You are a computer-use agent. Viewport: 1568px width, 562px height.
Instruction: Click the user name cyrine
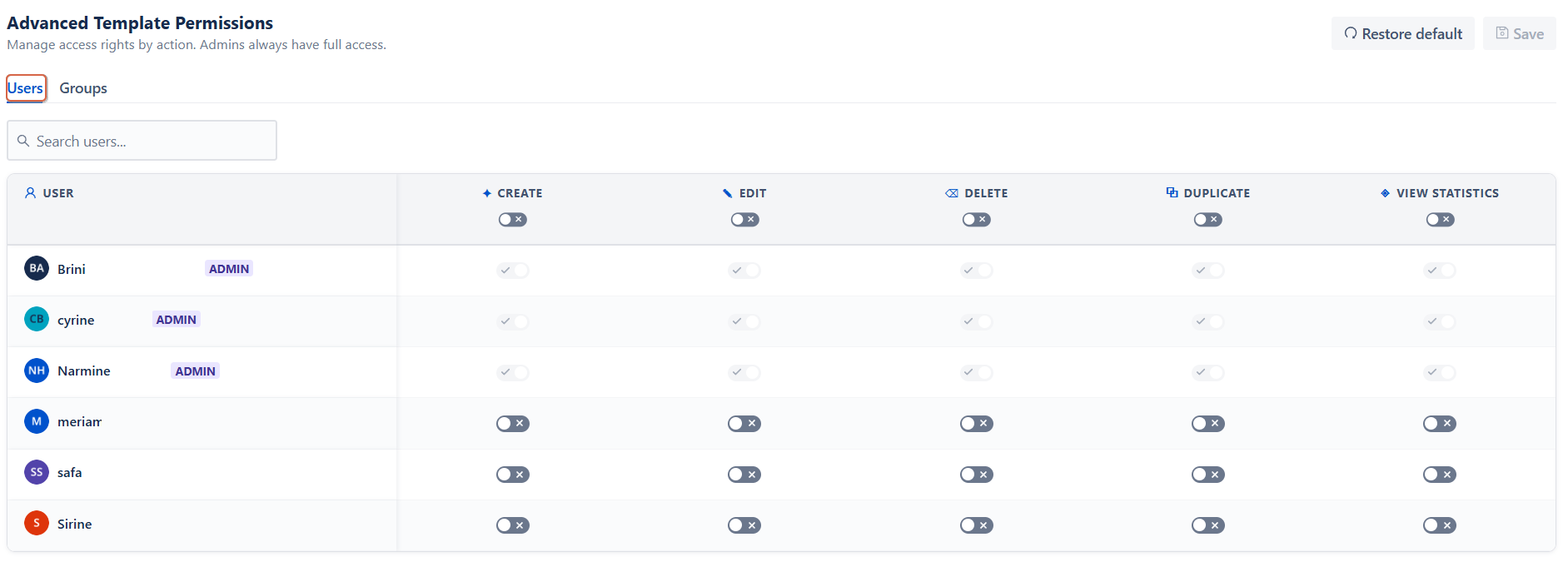(x=76, y=321)
